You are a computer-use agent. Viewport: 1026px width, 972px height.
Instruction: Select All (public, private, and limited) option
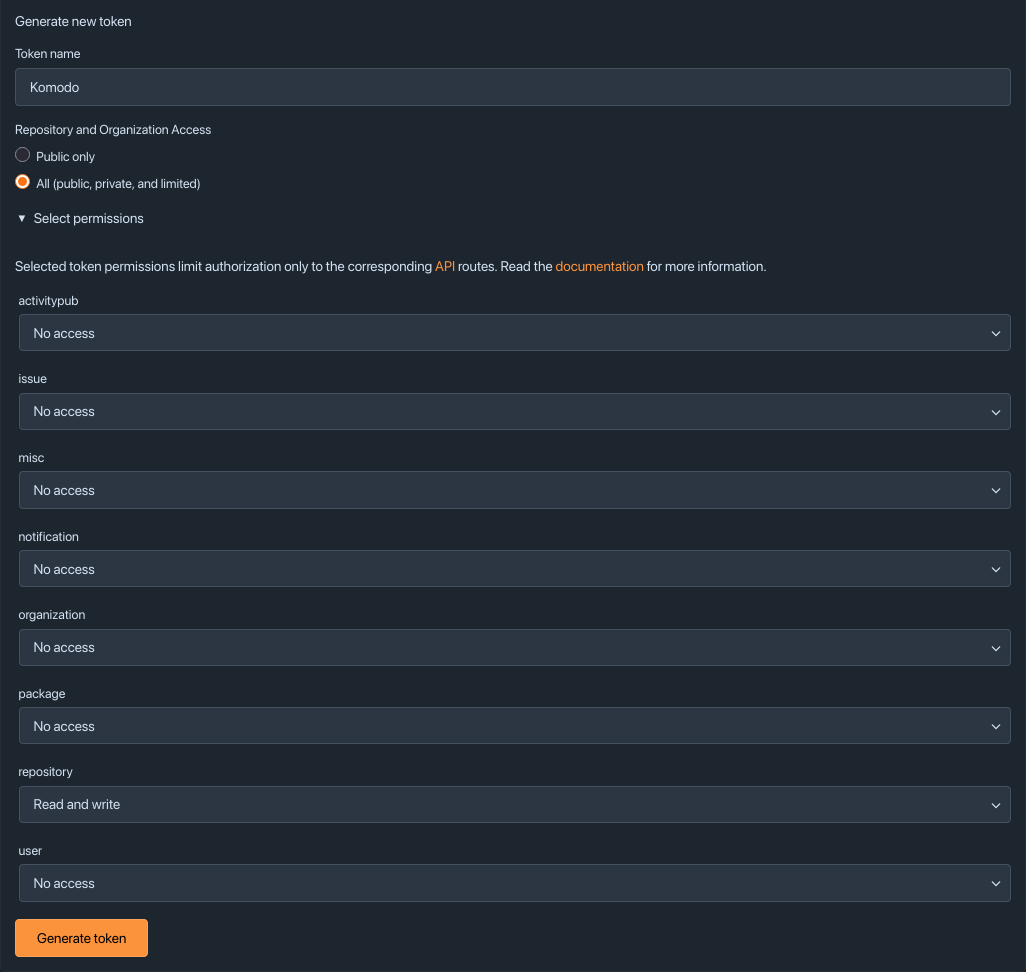click(22, 182)
